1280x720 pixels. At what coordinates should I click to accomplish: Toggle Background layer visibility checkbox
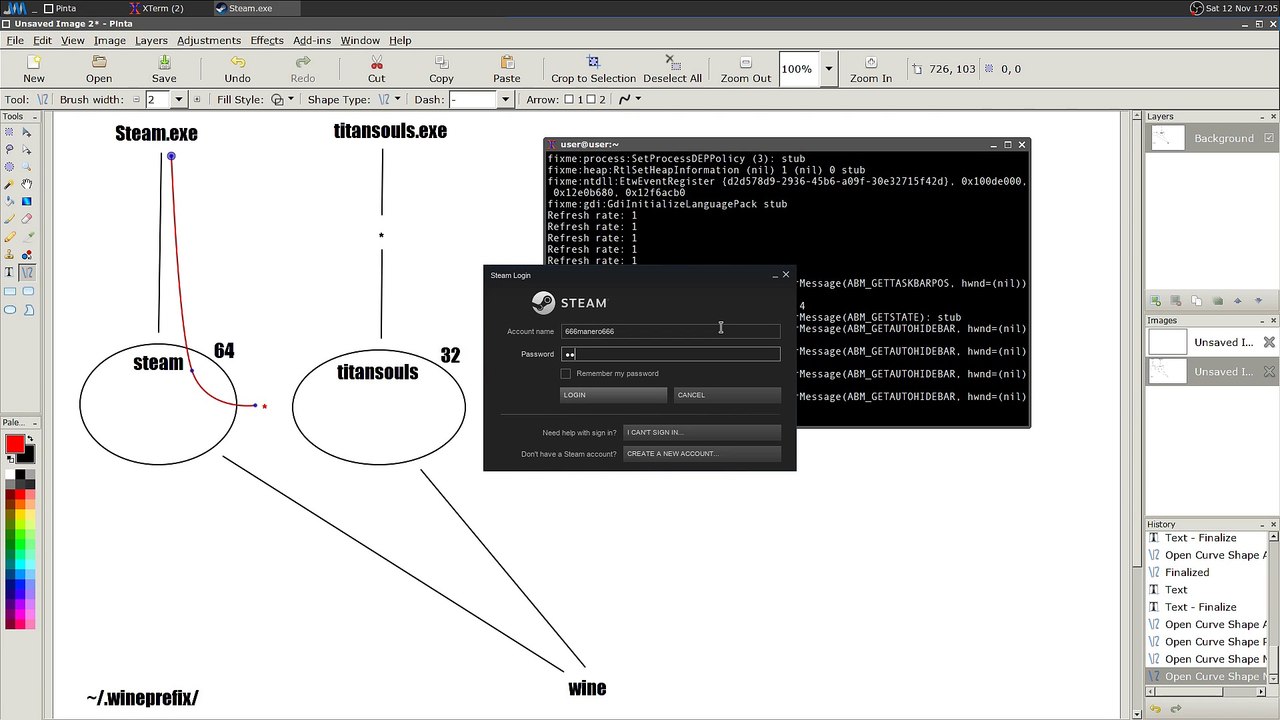[x=1270, y=138]
